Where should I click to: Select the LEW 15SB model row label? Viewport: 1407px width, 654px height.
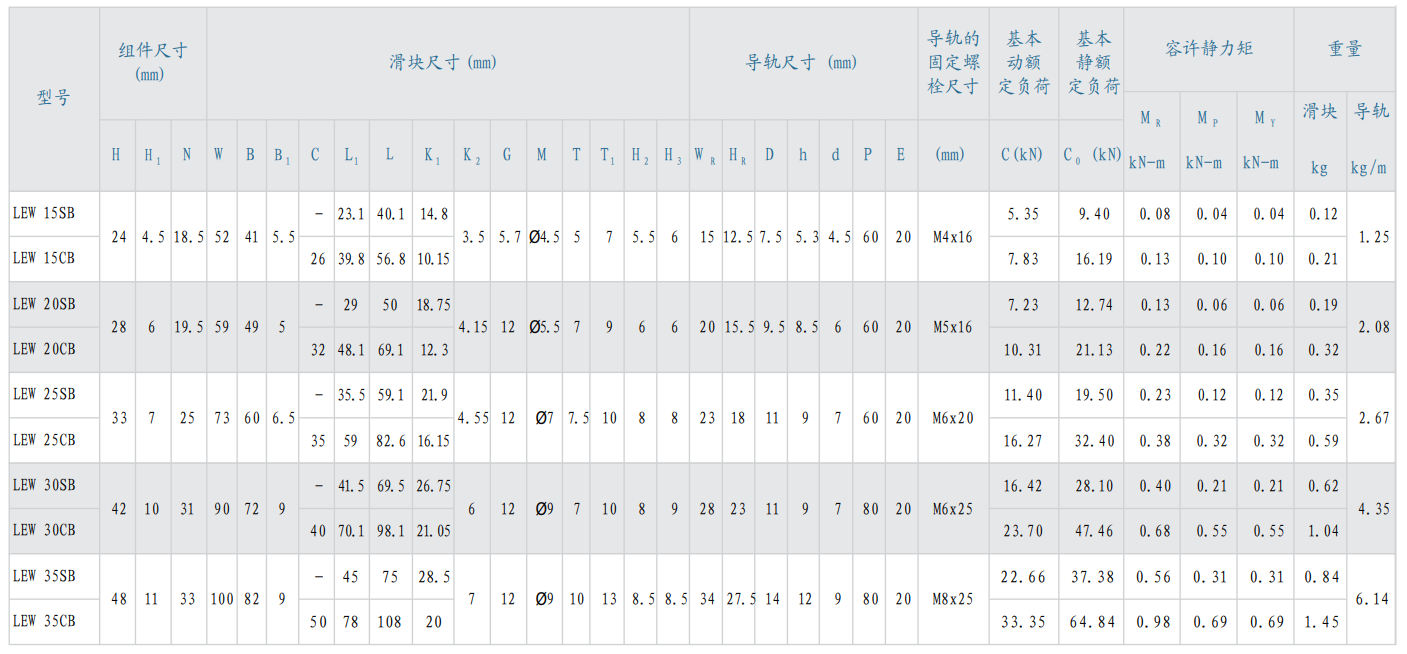click(x=43, y=213)
